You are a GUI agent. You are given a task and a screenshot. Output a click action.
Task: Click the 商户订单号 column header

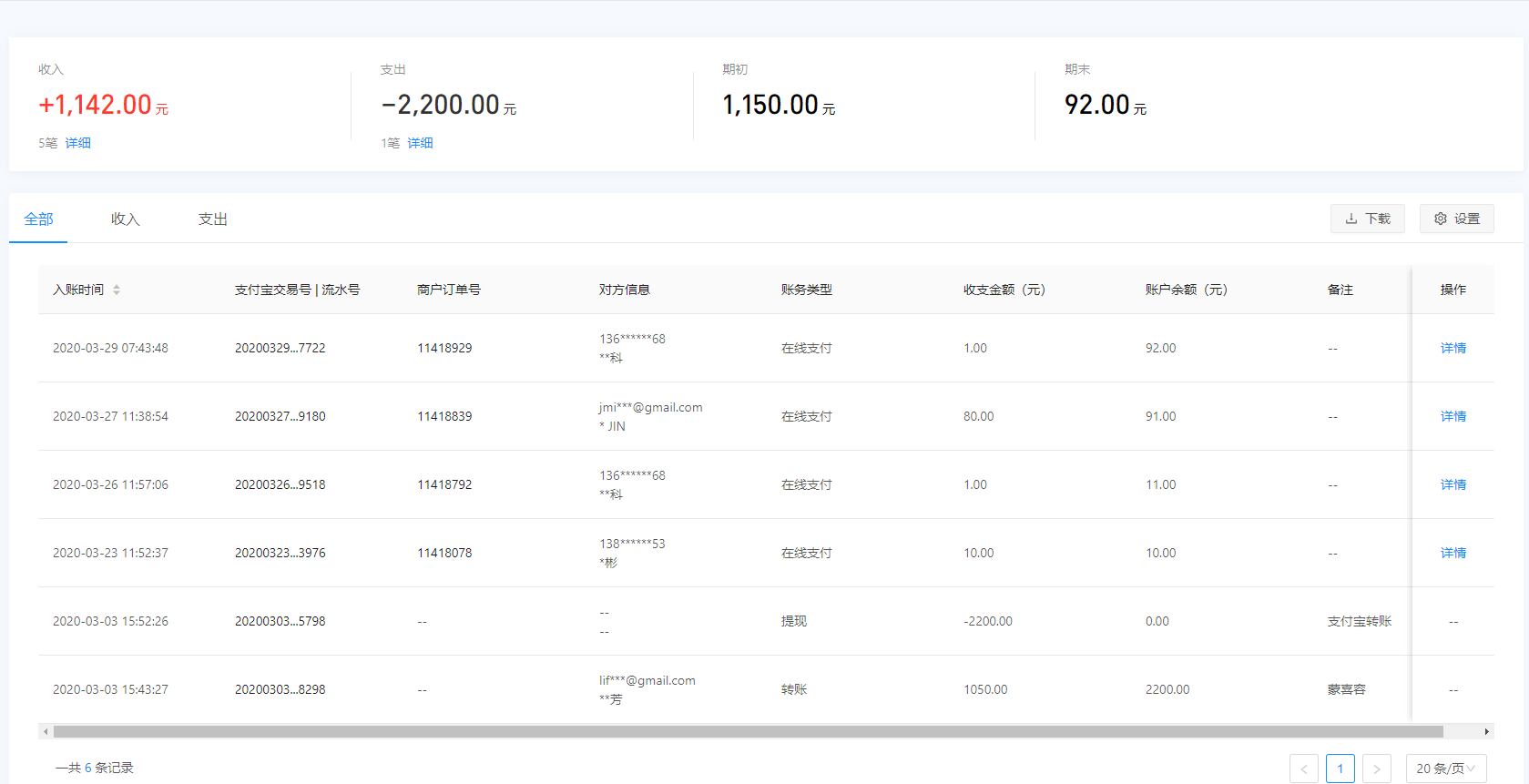(x=449, y=290)
